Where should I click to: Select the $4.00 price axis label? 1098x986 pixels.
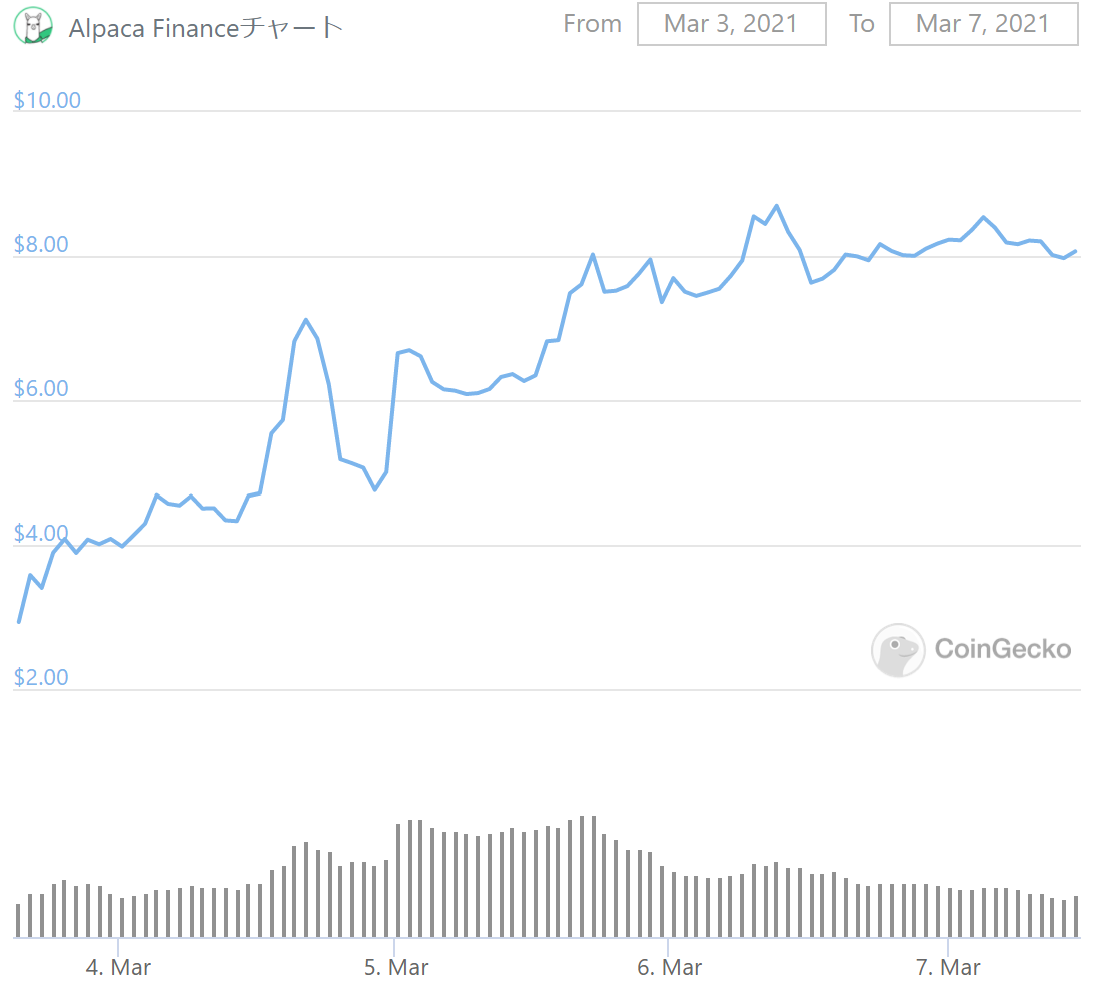click(x=41, y=533)
